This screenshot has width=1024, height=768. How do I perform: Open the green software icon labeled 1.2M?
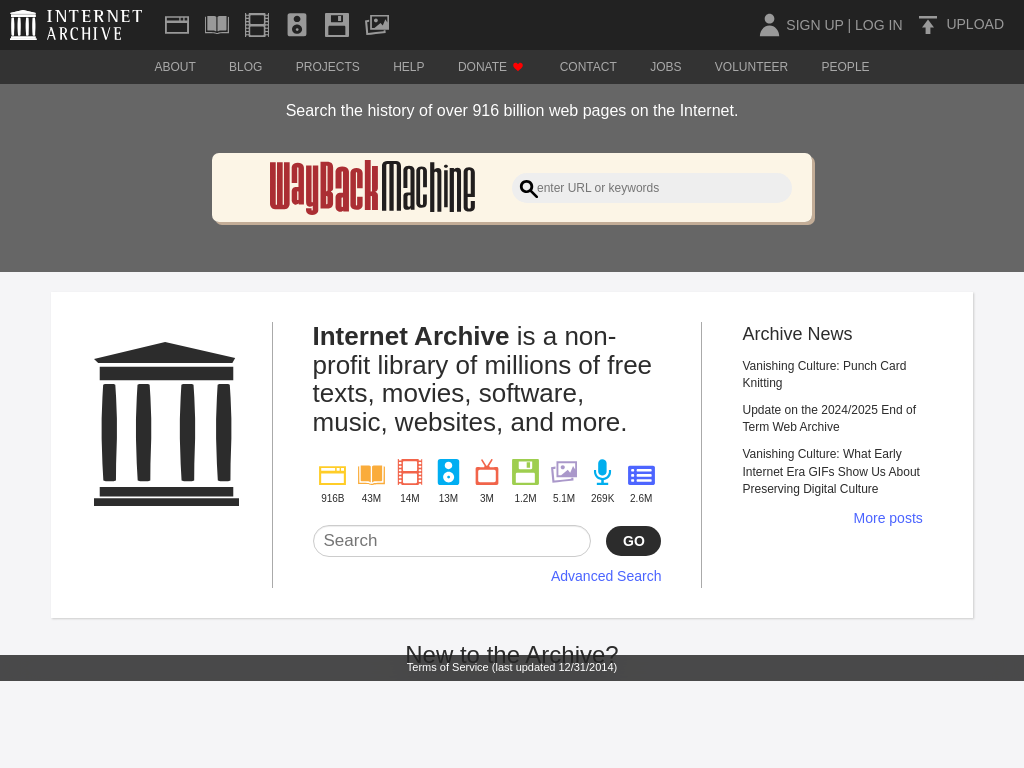tap(525, 472)
